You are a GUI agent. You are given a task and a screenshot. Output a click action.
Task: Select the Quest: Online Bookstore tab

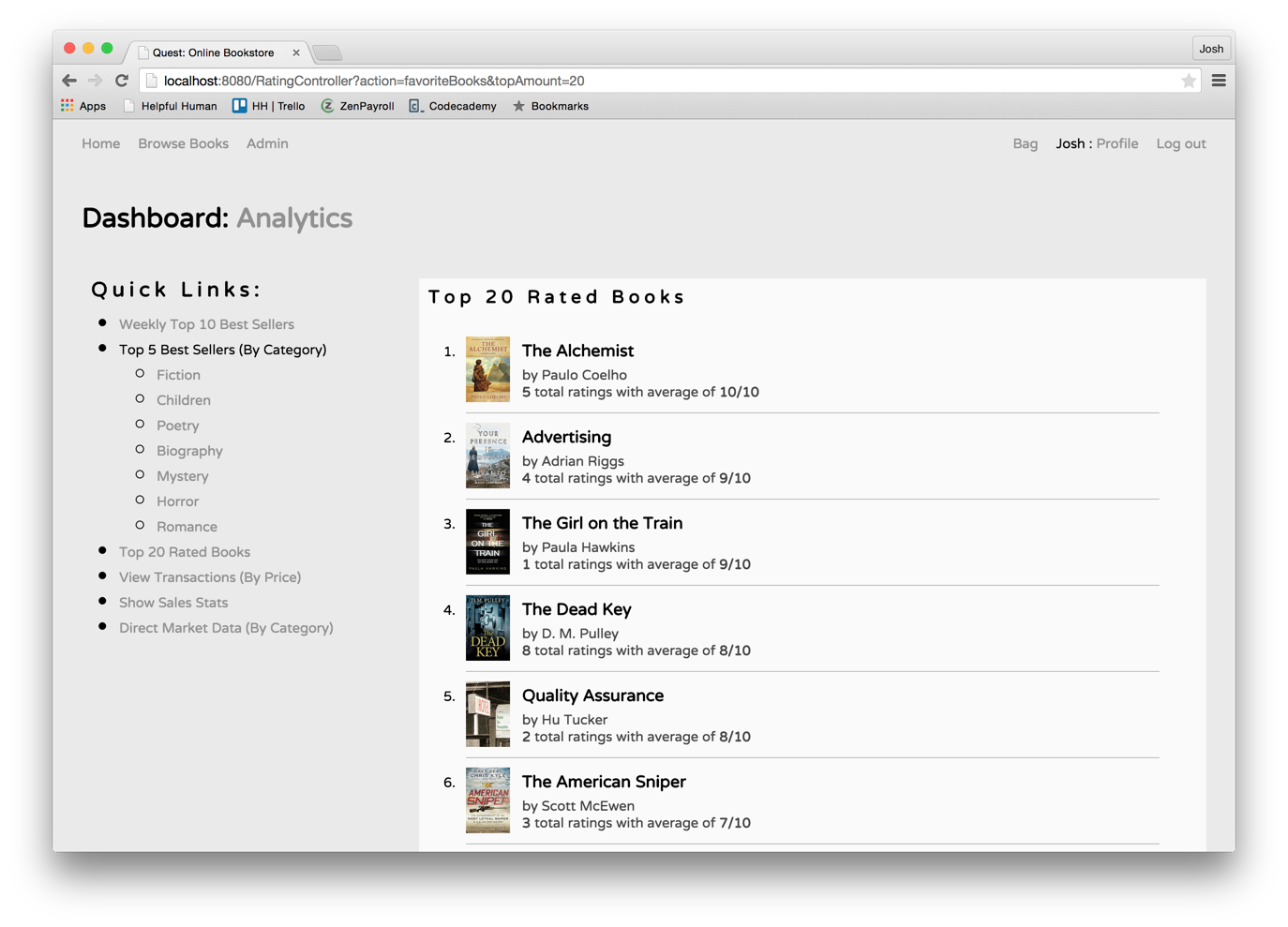(x=216, y=52)
